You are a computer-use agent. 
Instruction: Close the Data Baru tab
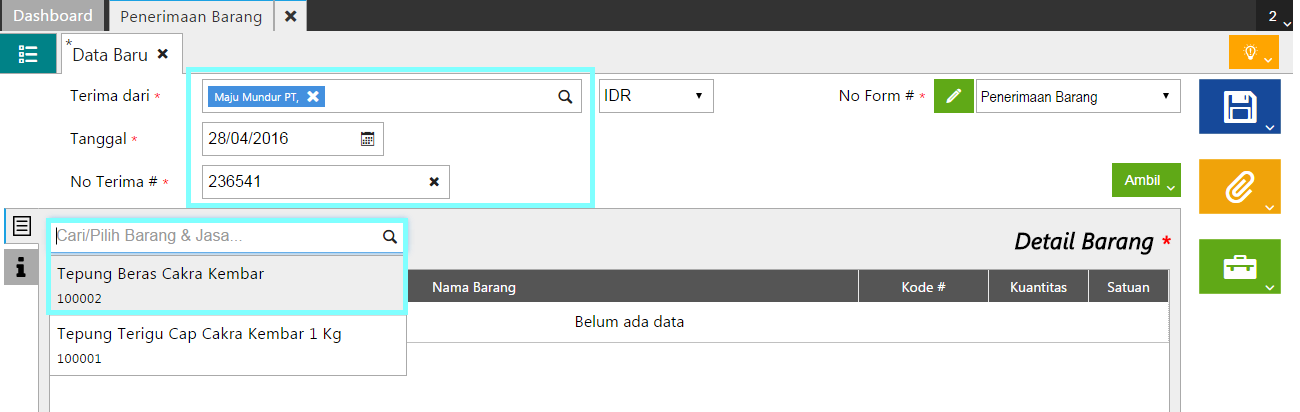point(163,54)
